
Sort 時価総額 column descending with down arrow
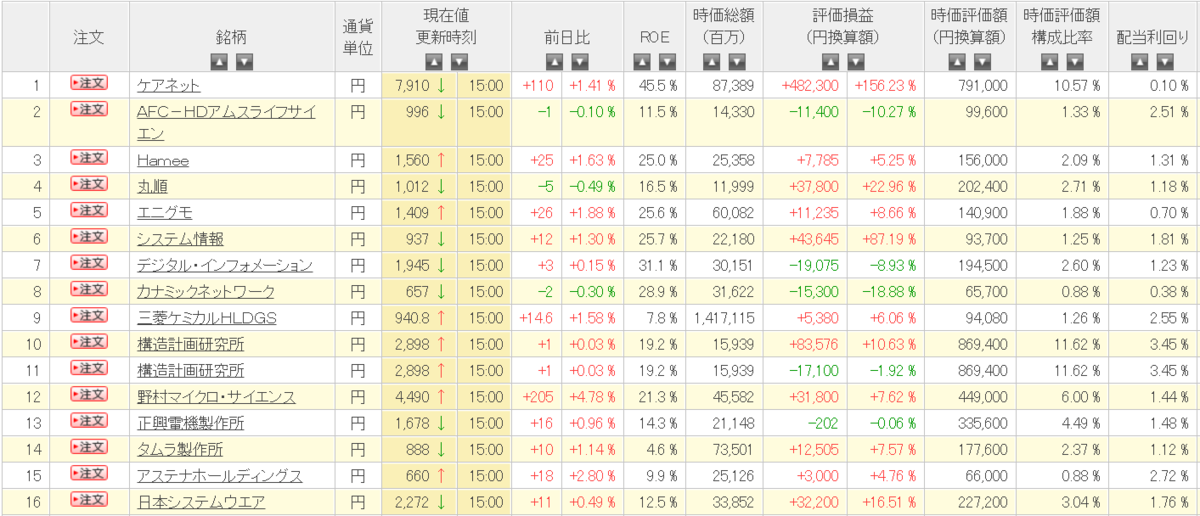(x=736, y=61)
